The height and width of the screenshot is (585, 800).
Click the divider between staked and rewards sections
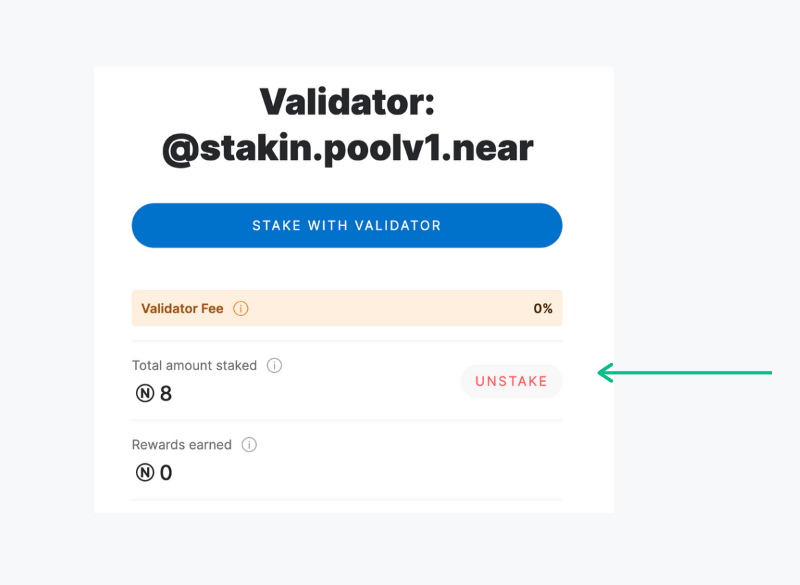[x=347, y=420]
